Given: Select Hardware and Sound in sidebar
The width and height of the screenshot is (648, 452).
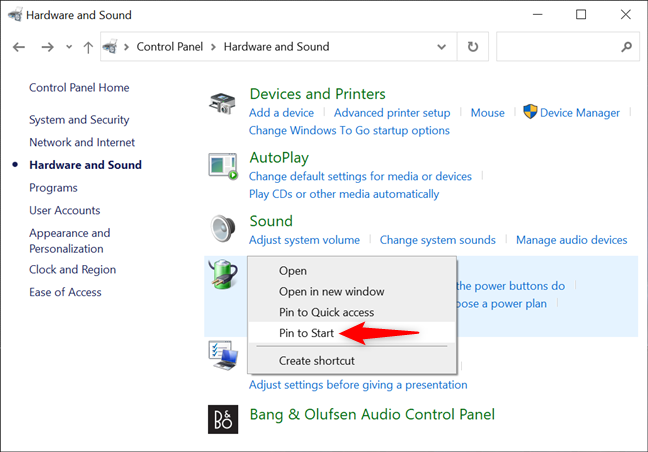Looking at the screenshot, I should pyautogui.click(x=85, y=165).
